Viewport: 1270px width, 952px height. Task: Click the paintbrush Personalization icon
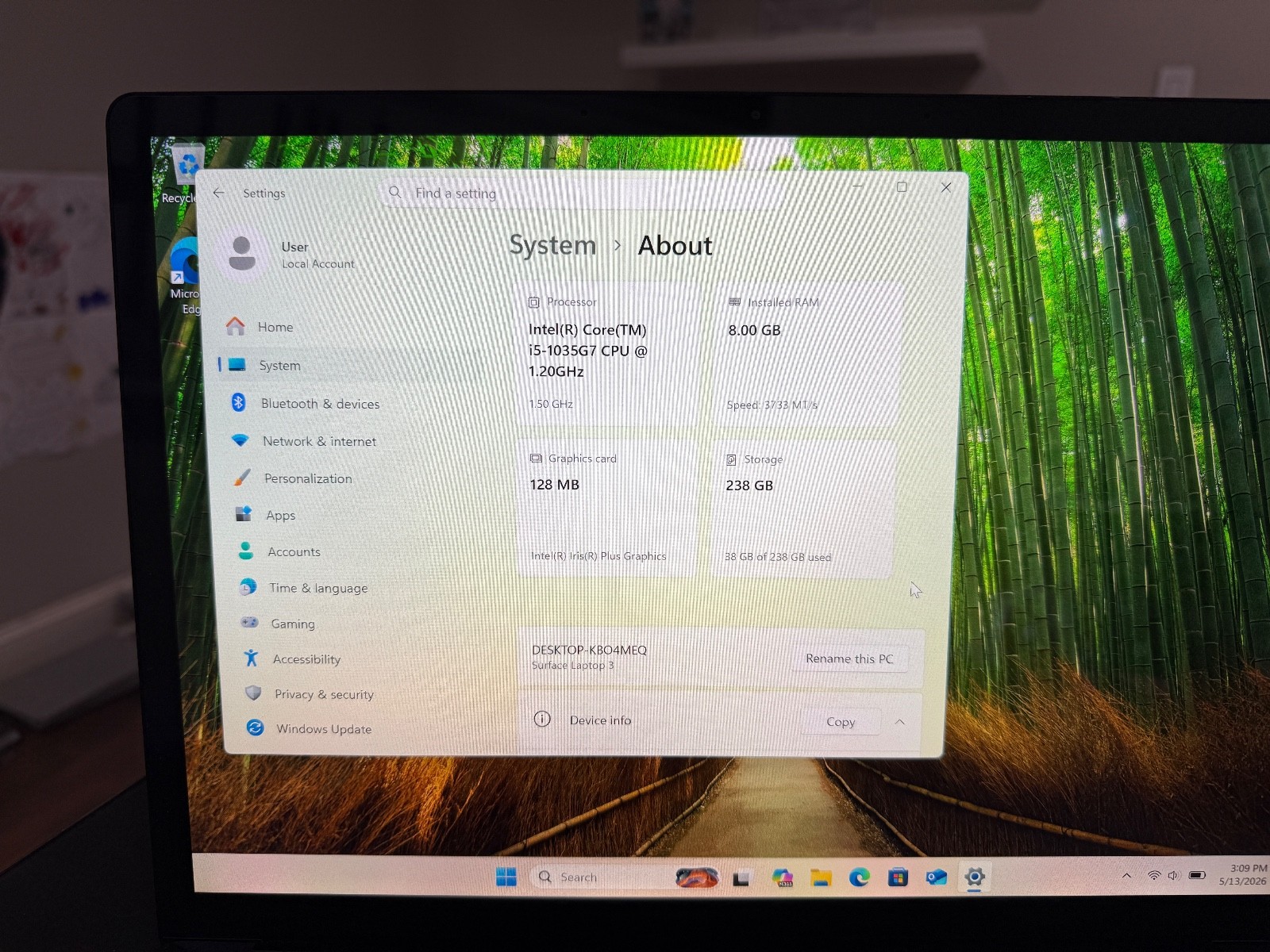click(242, 478)
